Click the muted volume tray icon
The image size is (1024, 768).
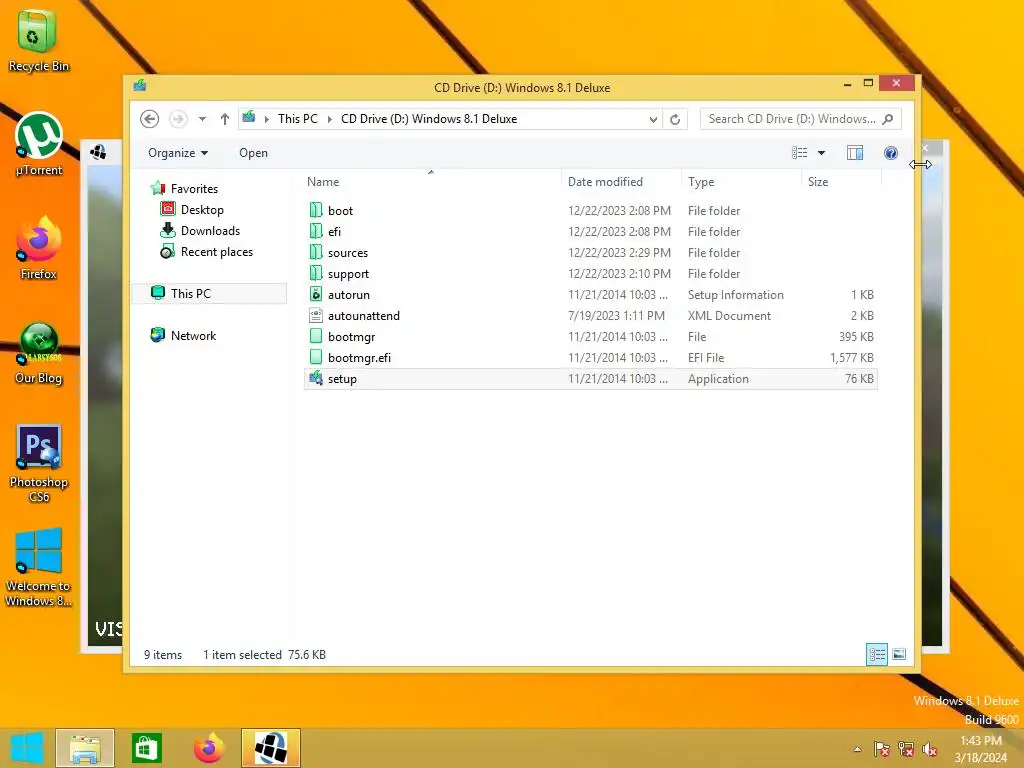point(930,749)
